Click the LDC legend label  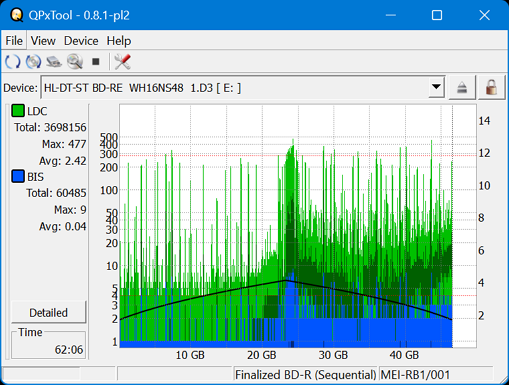(37, 111)
